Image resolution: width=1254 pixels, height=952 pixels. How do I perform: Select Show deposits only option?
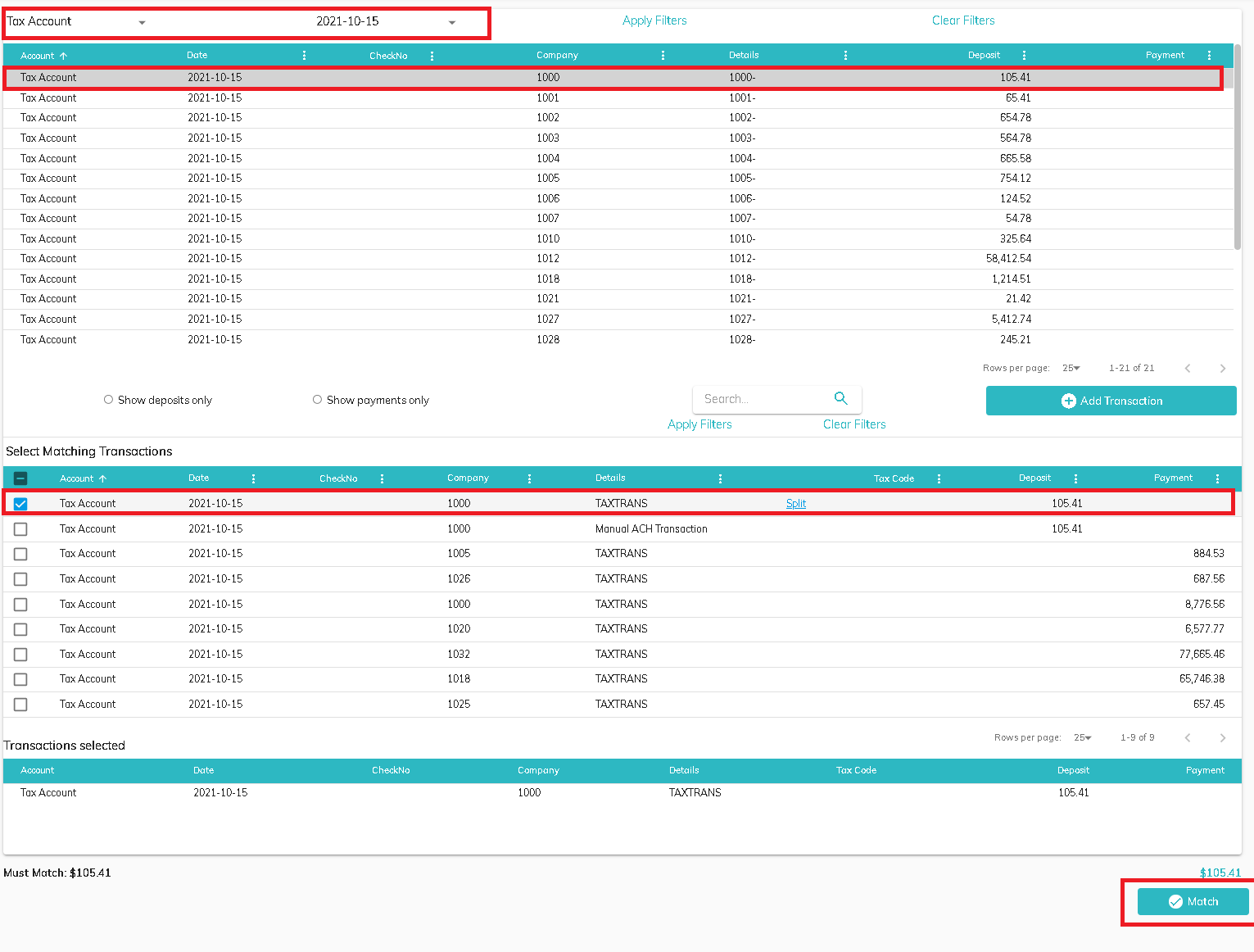(x=108, y=400)
